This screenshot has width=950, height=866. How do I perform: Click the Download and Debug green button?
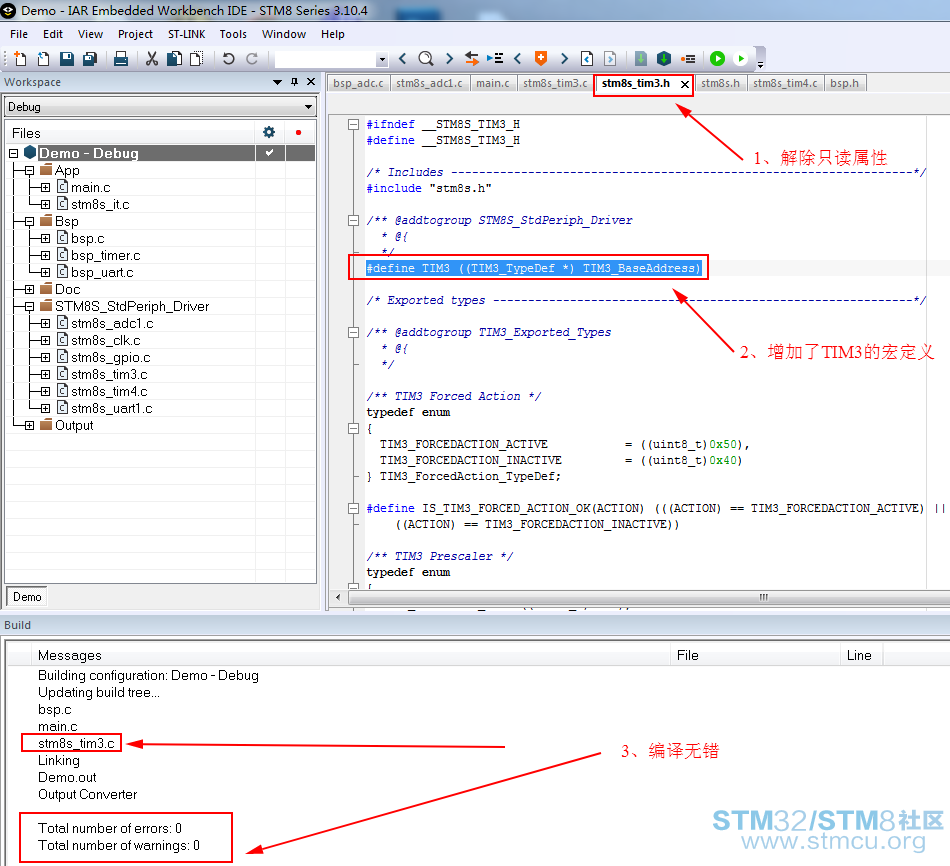click(717, 58)
